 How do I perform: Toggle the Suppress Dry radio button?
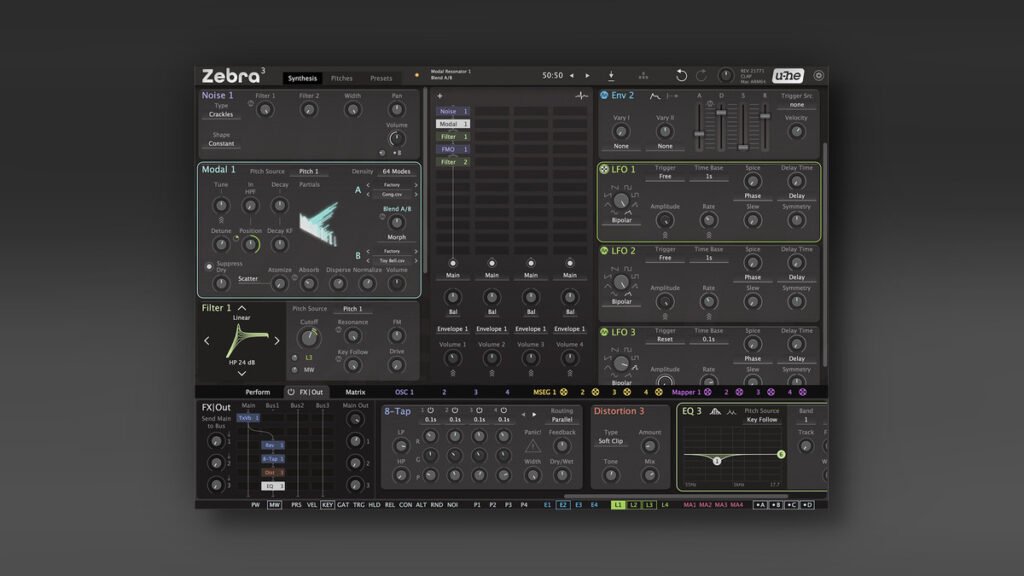click(x=209, y=266)
